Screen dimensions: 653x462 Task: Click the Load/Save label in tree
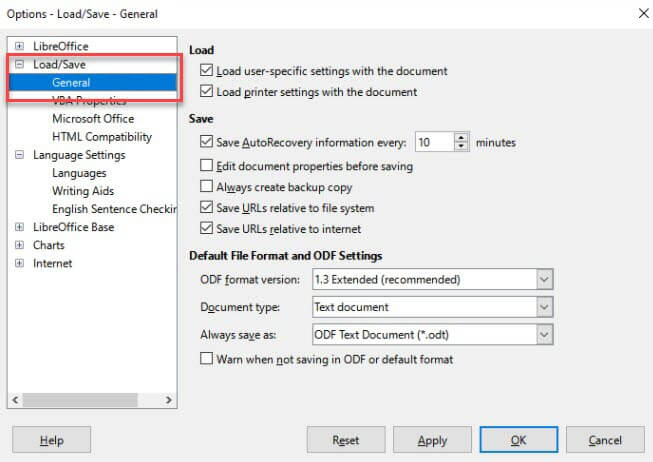(x=59, y=64)
